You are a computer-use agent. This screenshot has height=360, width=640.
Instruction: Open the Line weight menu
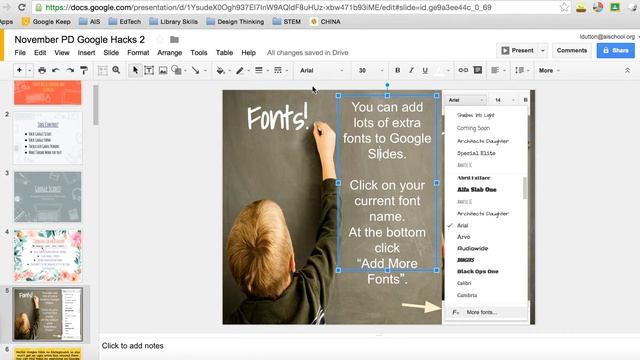(x=259, y=70)
